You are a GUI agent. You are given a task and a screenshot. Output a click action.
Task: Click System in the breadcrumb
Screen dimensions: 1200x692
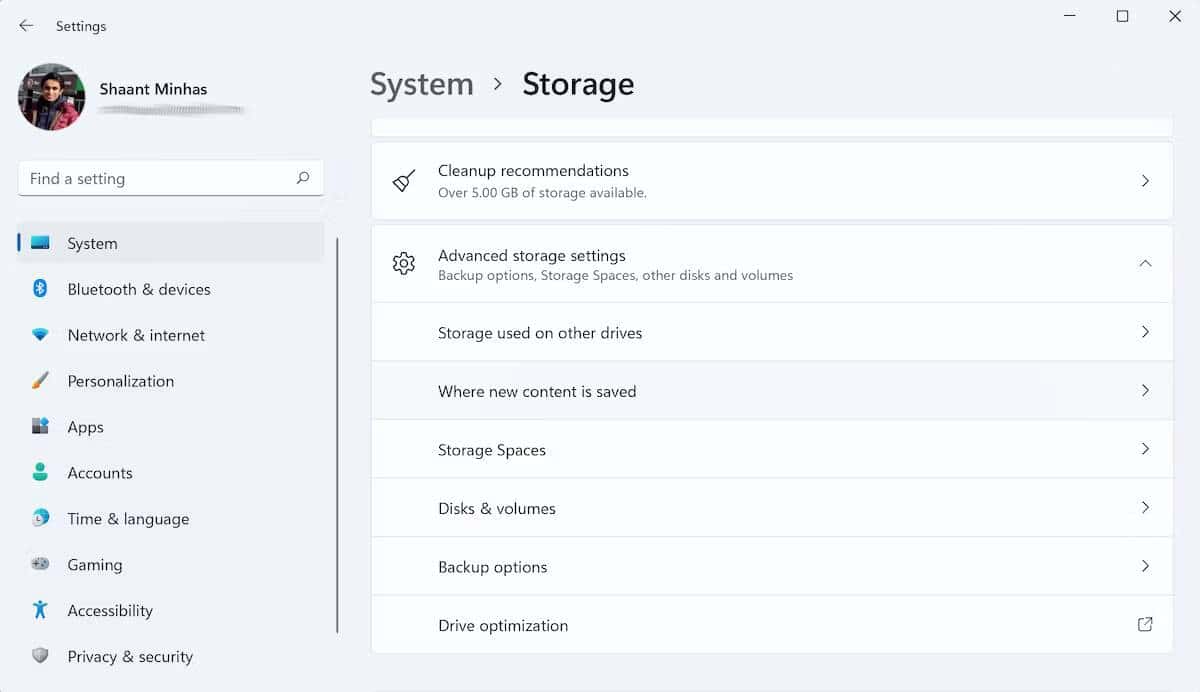point(421,85)
